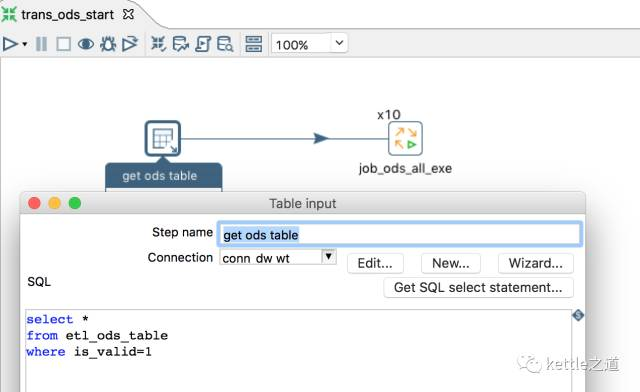This screenshot has width=640, height=392.
Task: Maximize Table input dialog with green button
Action: click(x=75, y=203)
